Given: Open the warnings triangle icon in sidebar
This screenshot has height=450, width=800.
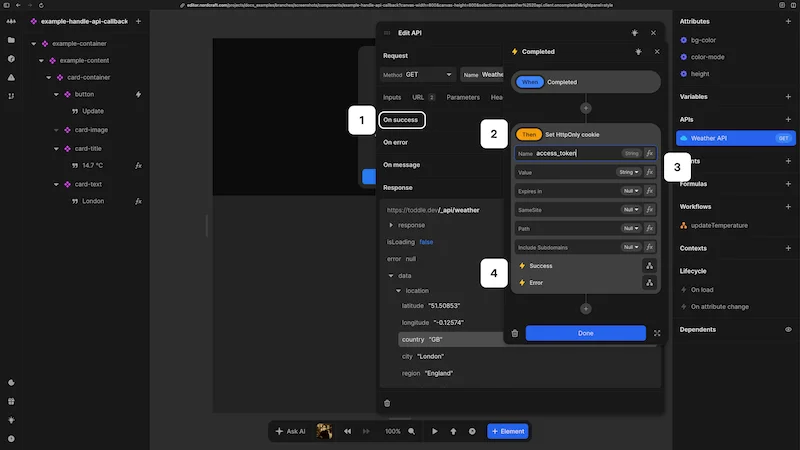Looking at the screenshot, I should pos(11,78).
